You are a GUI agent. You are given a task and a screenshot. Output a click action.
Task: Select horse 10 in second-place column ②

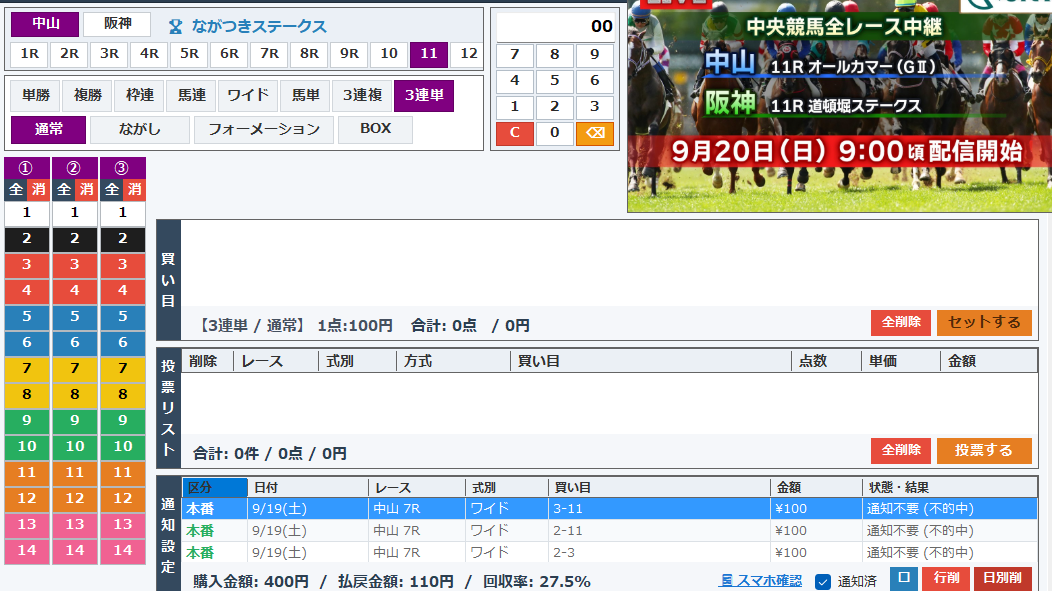point(74,447)
